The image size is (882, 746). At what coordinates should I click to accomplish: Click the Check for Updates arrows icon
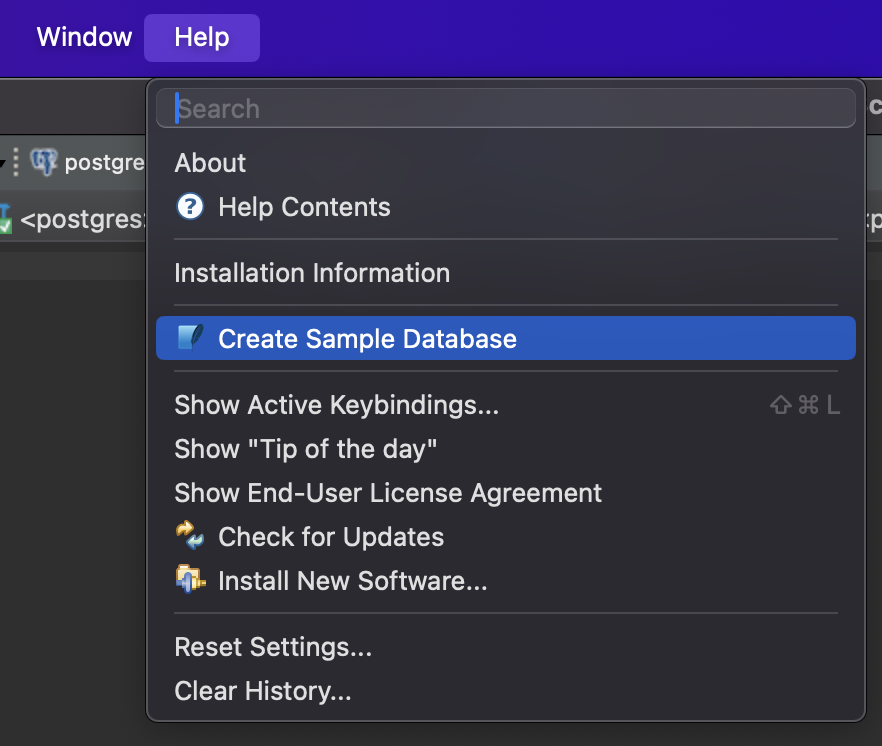click(190, 536)
